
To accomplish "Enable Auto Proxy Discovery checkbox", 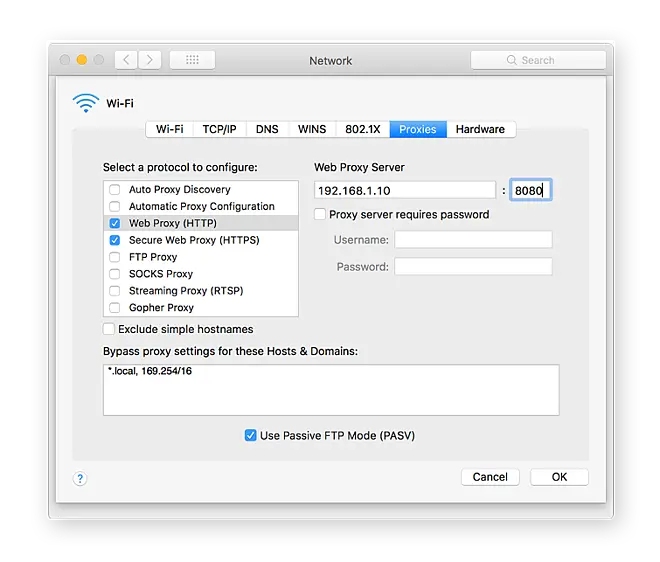I will 115,190.
